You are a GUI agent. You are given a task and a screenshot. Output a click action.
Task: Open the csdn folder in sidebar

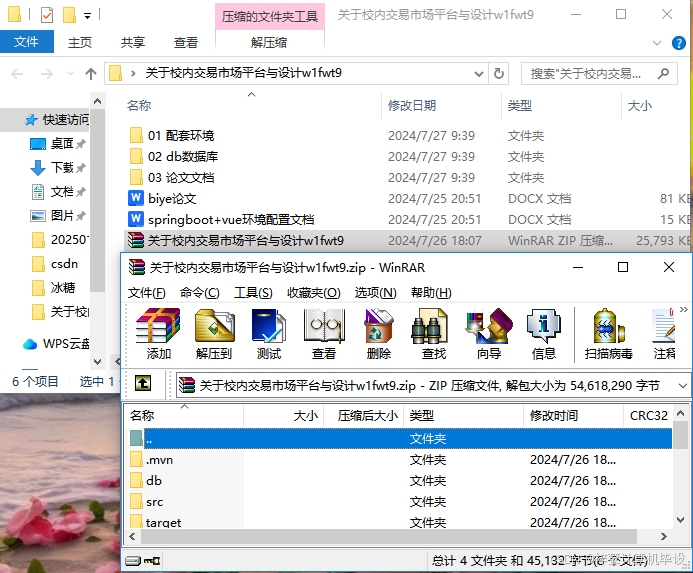55,264
